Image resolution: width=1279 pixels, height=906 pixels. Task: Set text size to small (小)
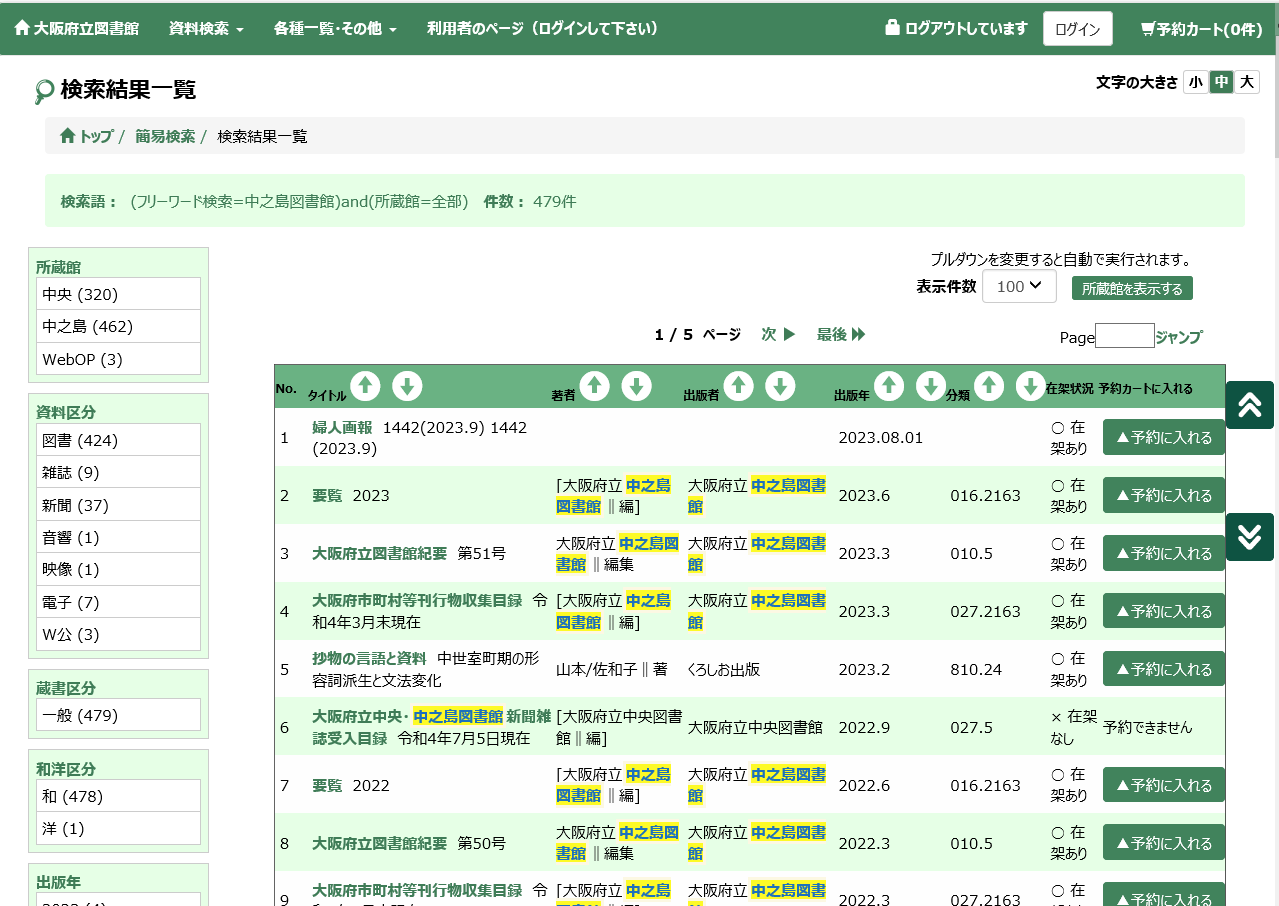click(1196, 82)
